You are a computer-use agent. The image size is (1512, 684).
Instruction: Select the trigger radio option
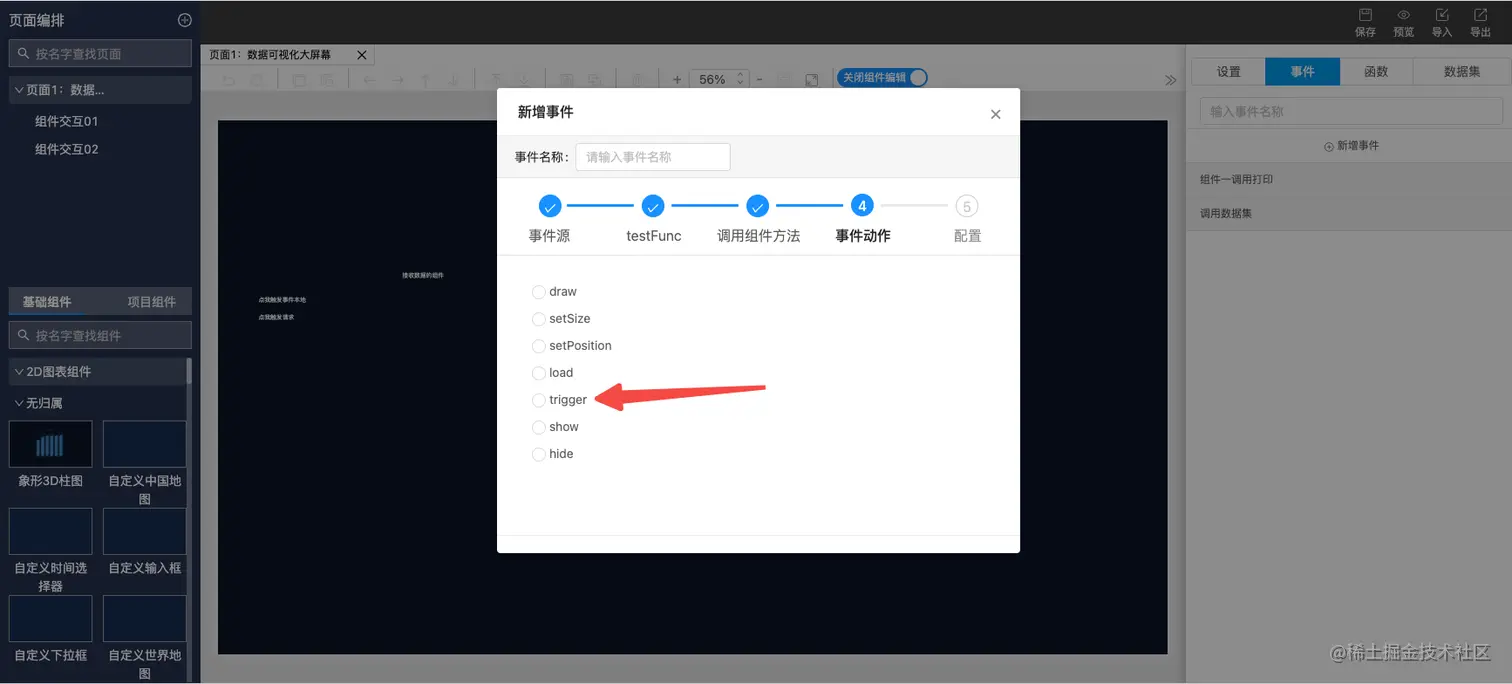pyautogui.click(x=539, y=400)
